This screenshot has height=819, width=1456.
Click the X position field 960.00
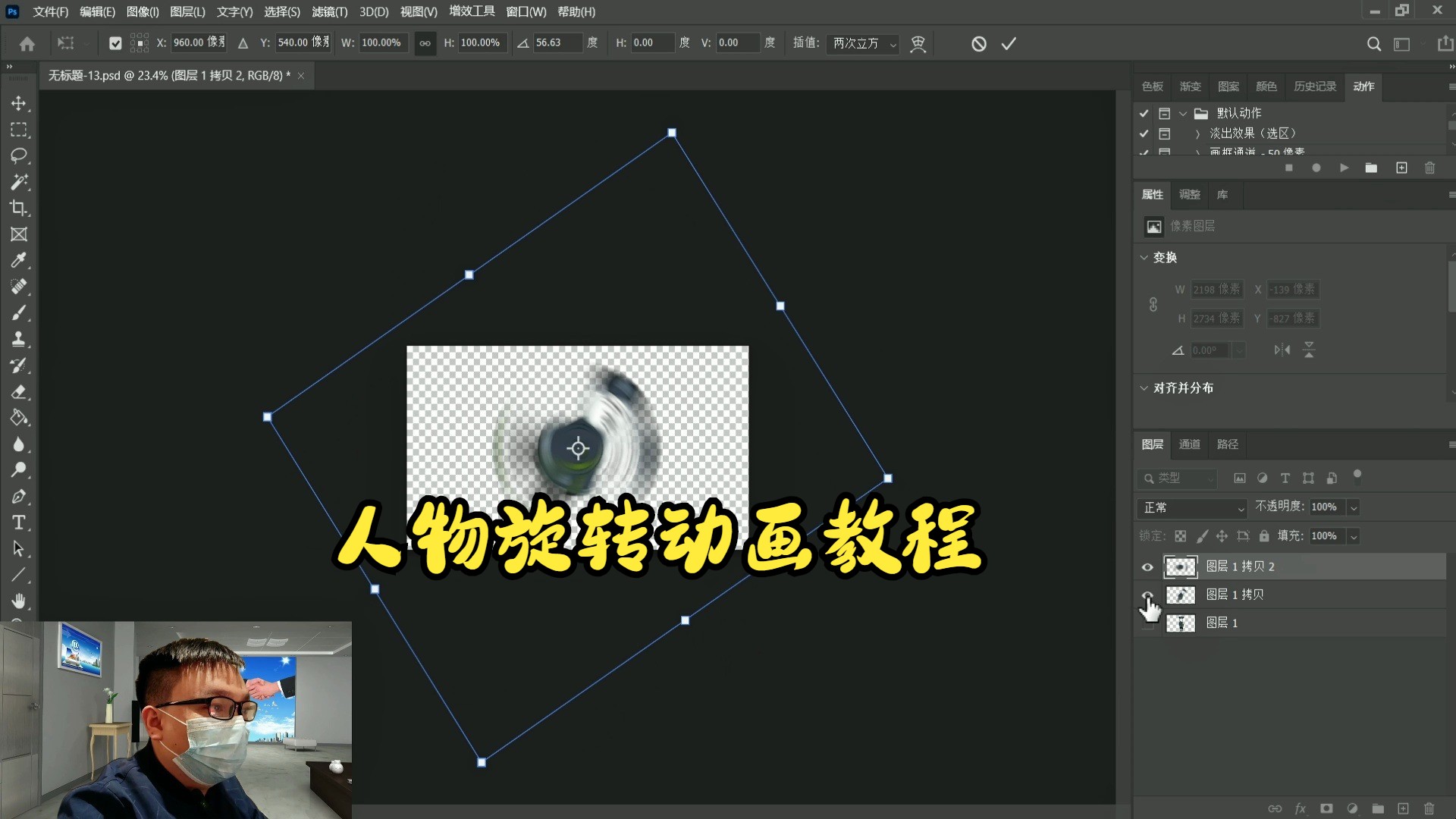tap(199, 43)
